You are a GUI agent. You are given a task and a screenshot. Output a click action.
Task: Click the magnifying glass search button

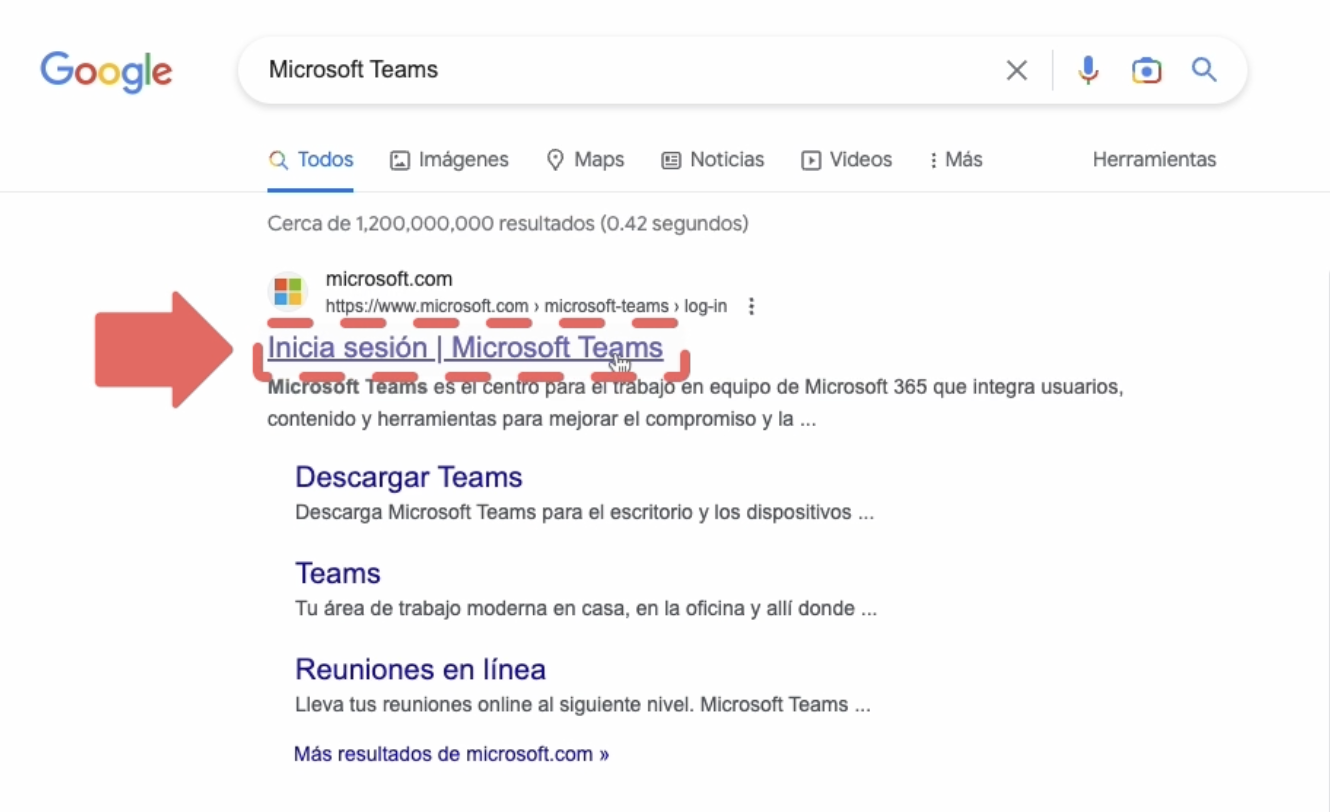(x=1204, y=70)
